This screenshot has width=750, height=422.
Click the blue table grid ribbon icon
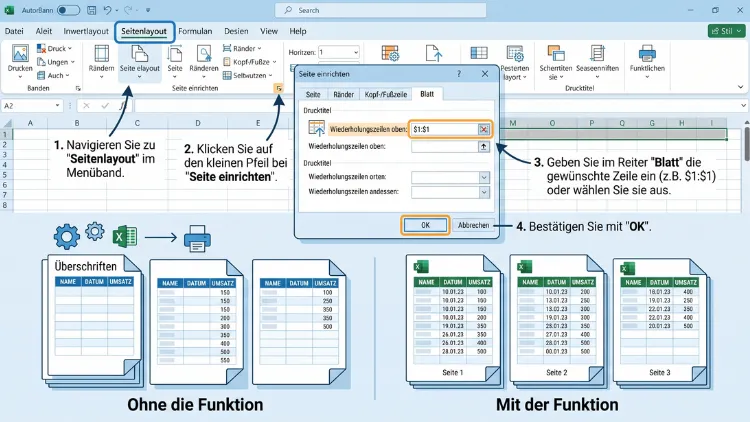click(x=479, y=53)
